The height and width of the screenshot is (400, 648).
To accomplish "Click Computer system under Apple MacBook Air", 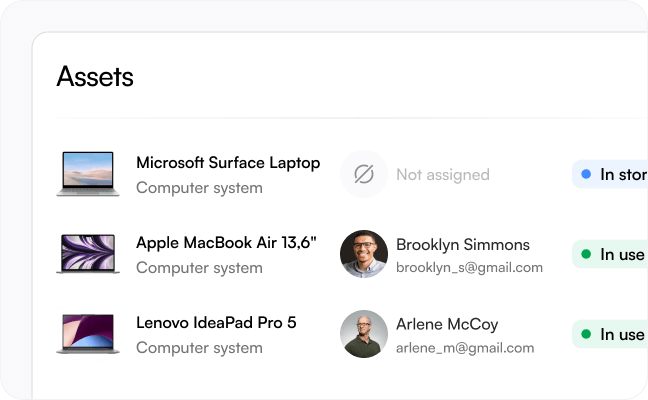I will (200, 268).
